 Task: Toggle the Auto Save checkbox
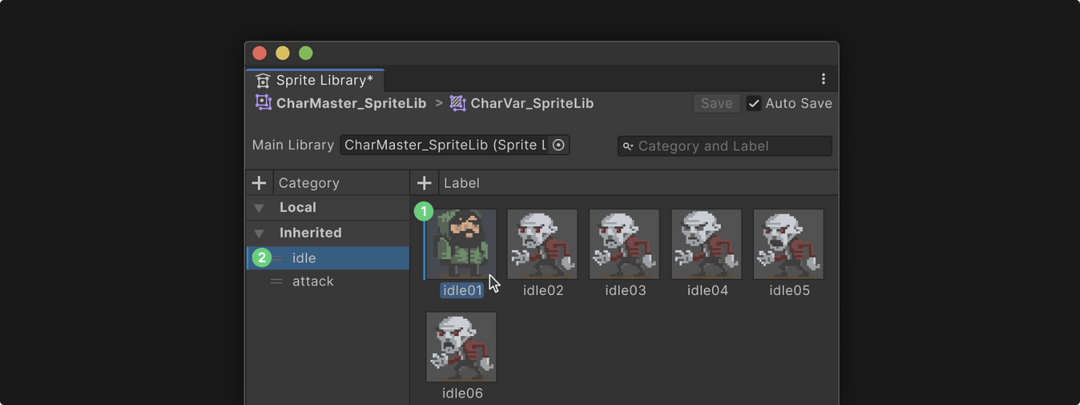pos(754,104)
